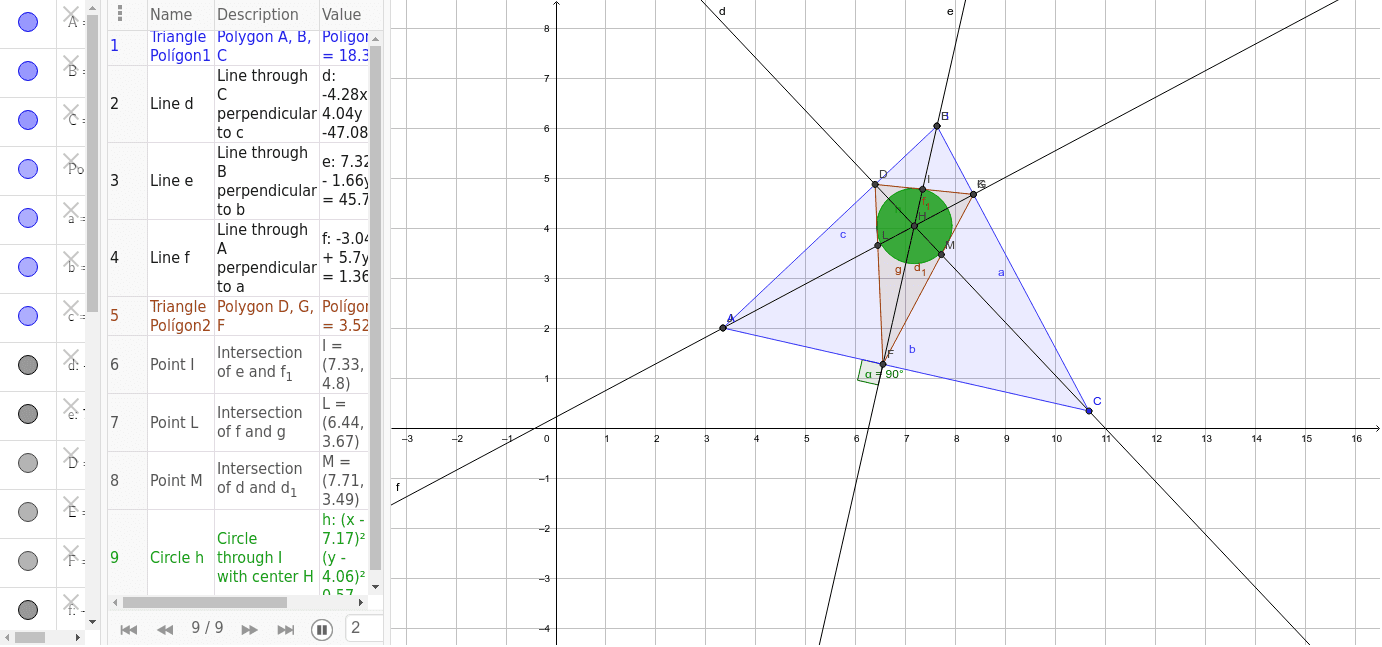Advance one construction step

[249, 629]
